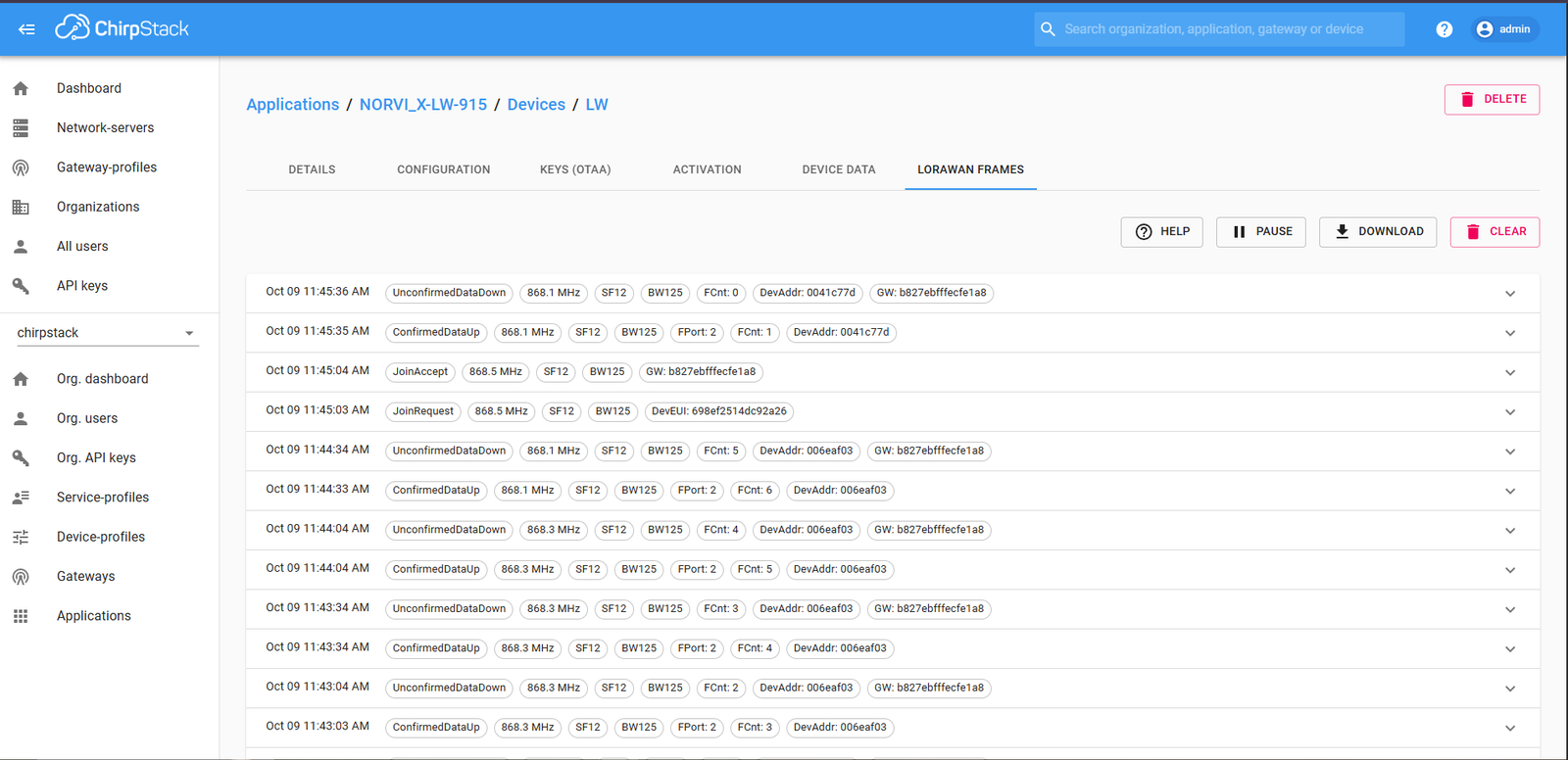
Task: Open help question mark icon in header
Action: (1445, 29)
